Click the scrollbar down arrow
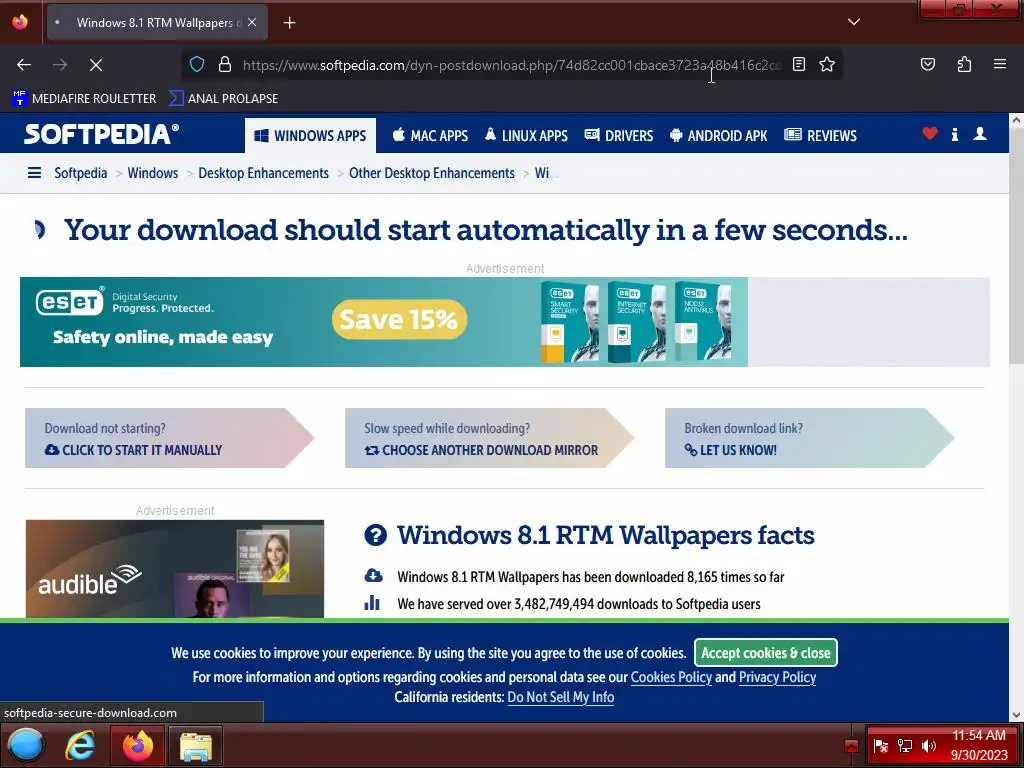 point(1016,715)
